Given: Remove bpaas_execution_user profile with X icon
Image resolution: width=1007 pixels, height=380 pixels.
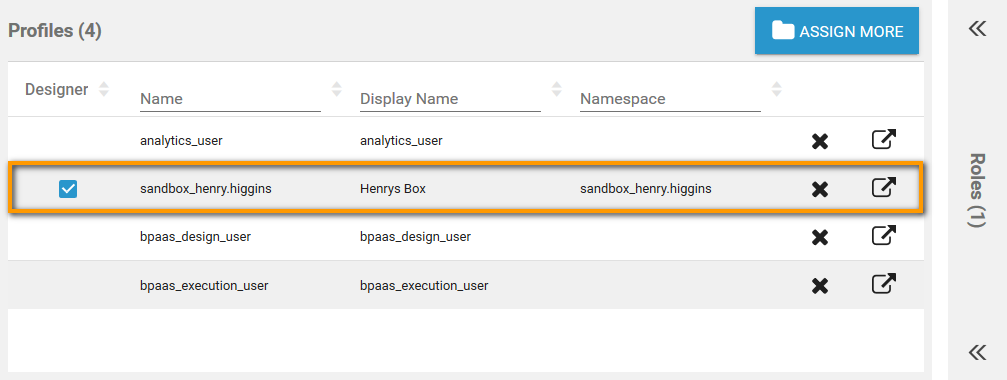Looking at the screenshot, I should pyautogui.click(x=819, y=286).
